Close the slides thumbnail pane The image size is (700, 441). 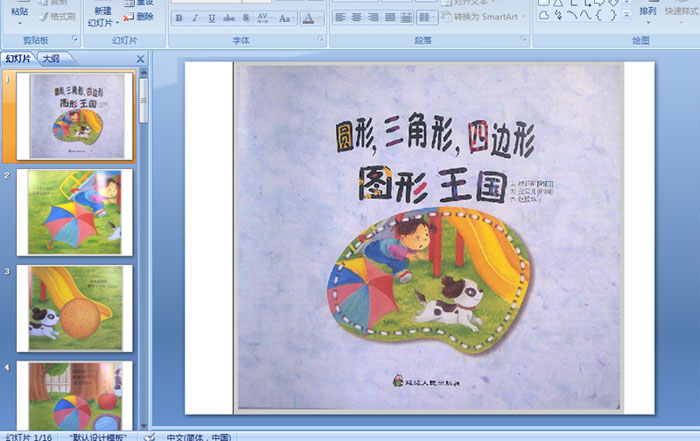[x=140, y=59]
